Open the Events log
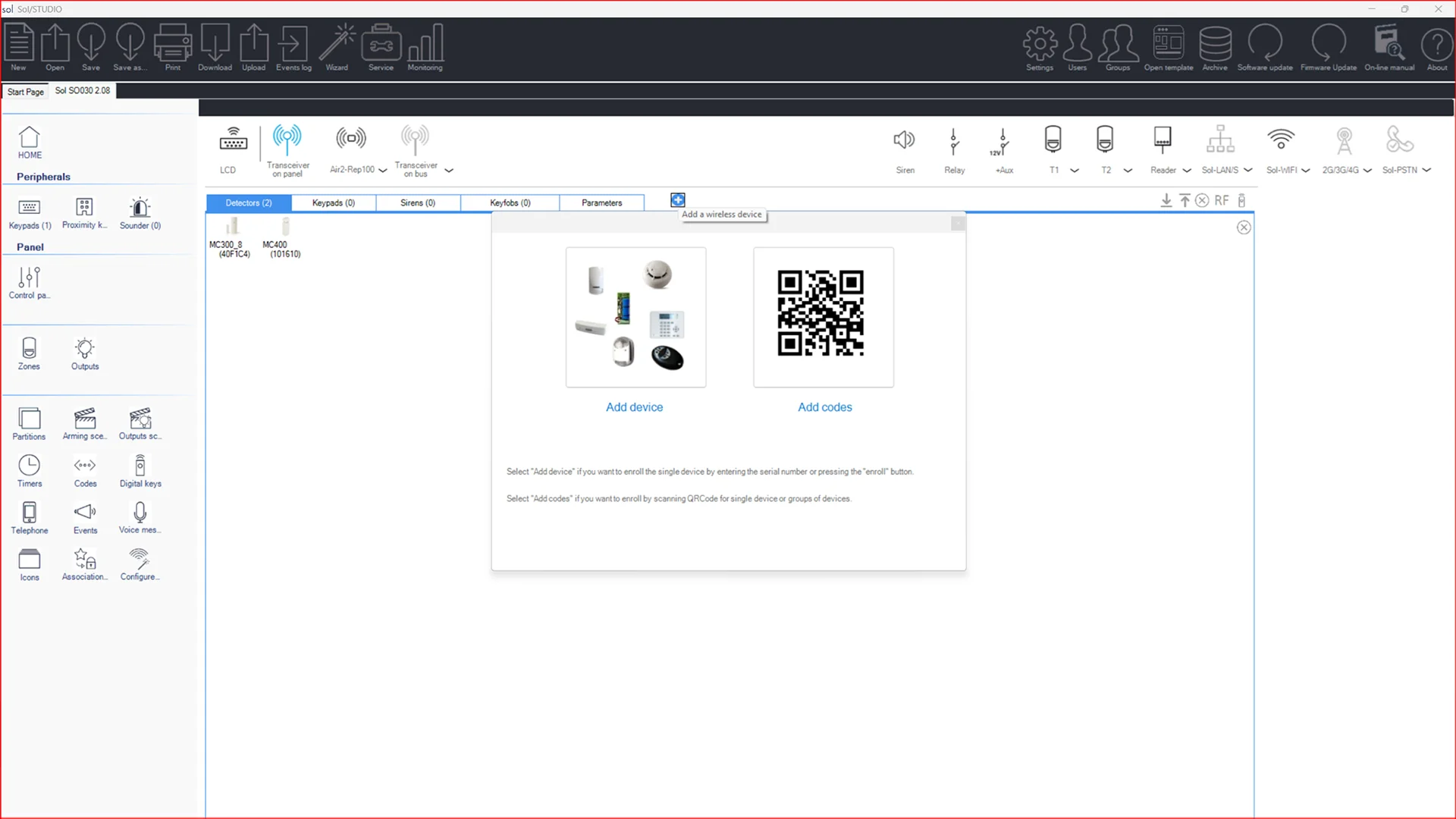 click(293, 45)
